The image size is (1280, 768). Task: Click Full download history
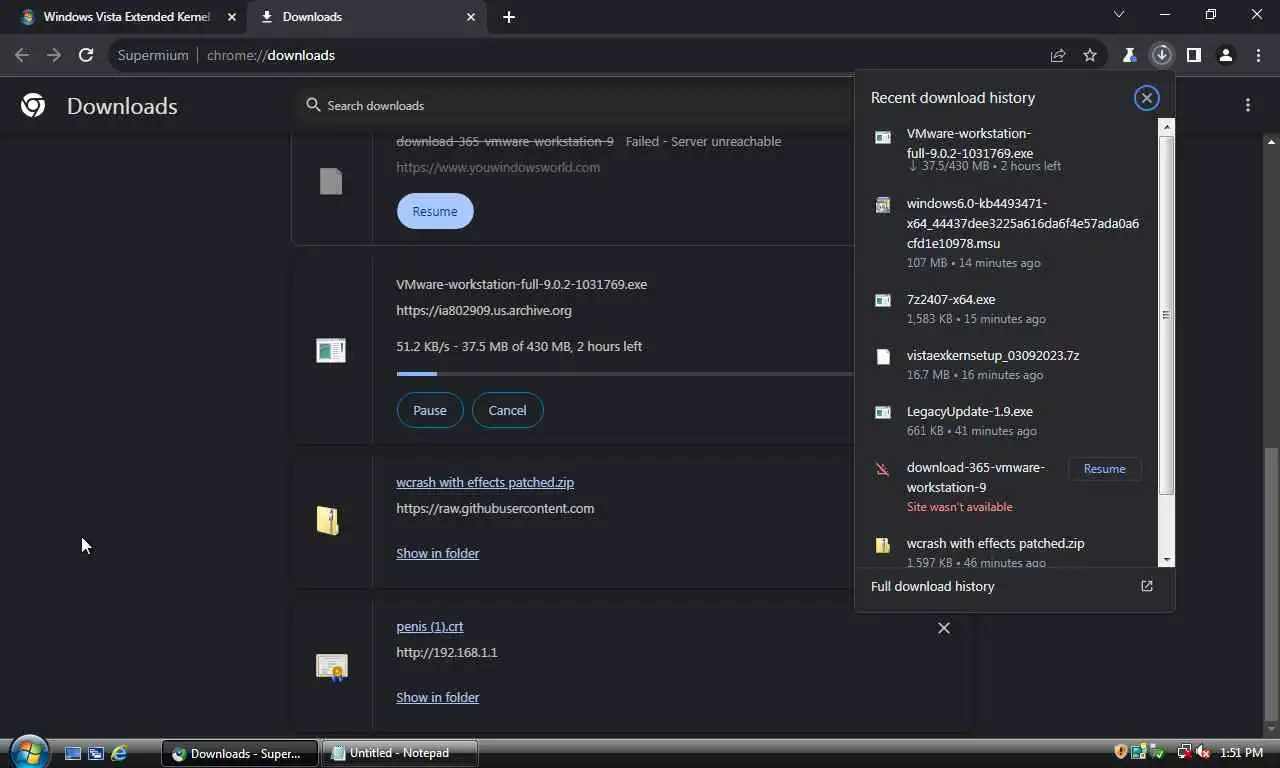point(932,586)
